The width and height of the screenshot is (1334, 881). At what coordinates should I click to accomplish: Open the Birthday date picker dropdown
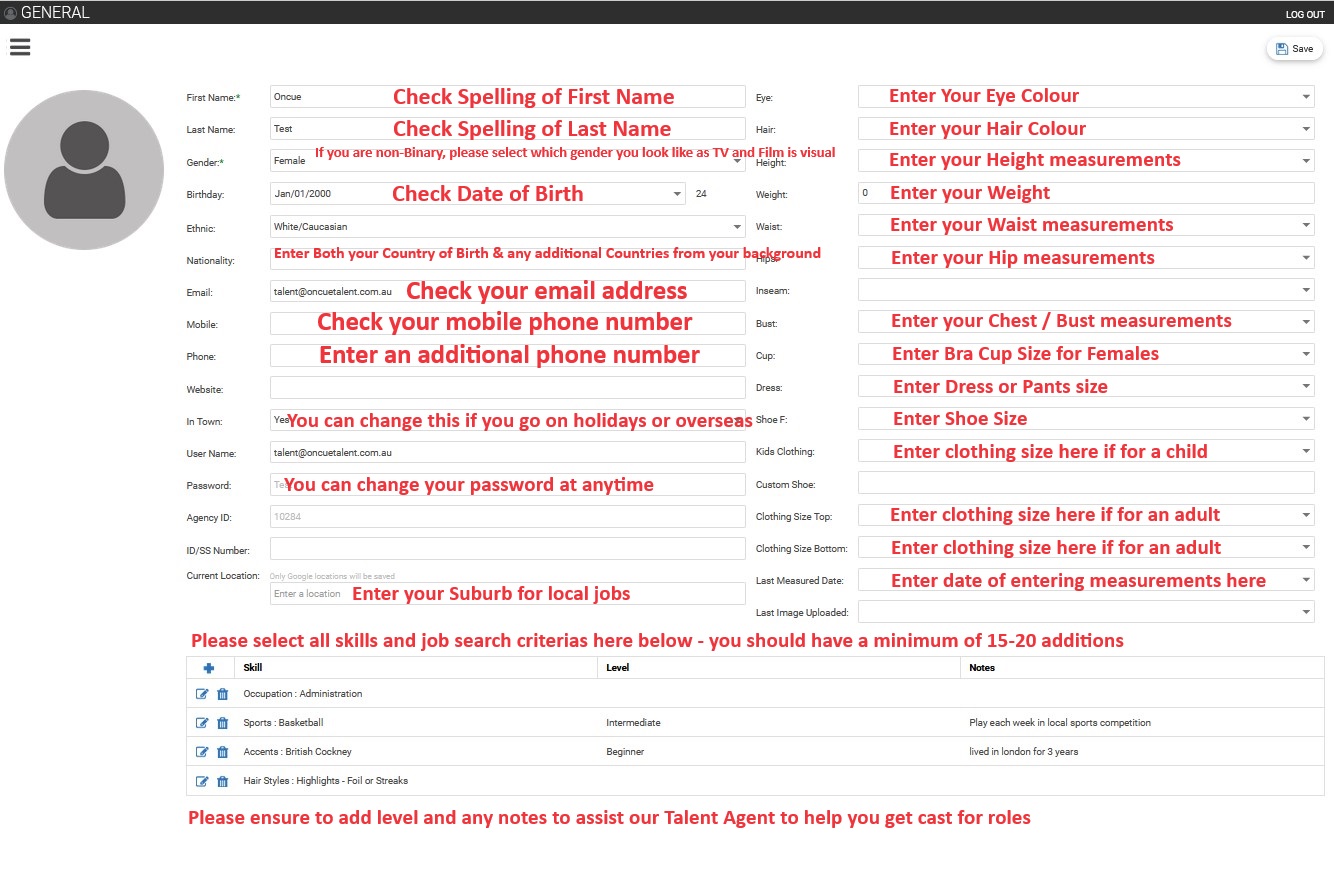point(477,194)
